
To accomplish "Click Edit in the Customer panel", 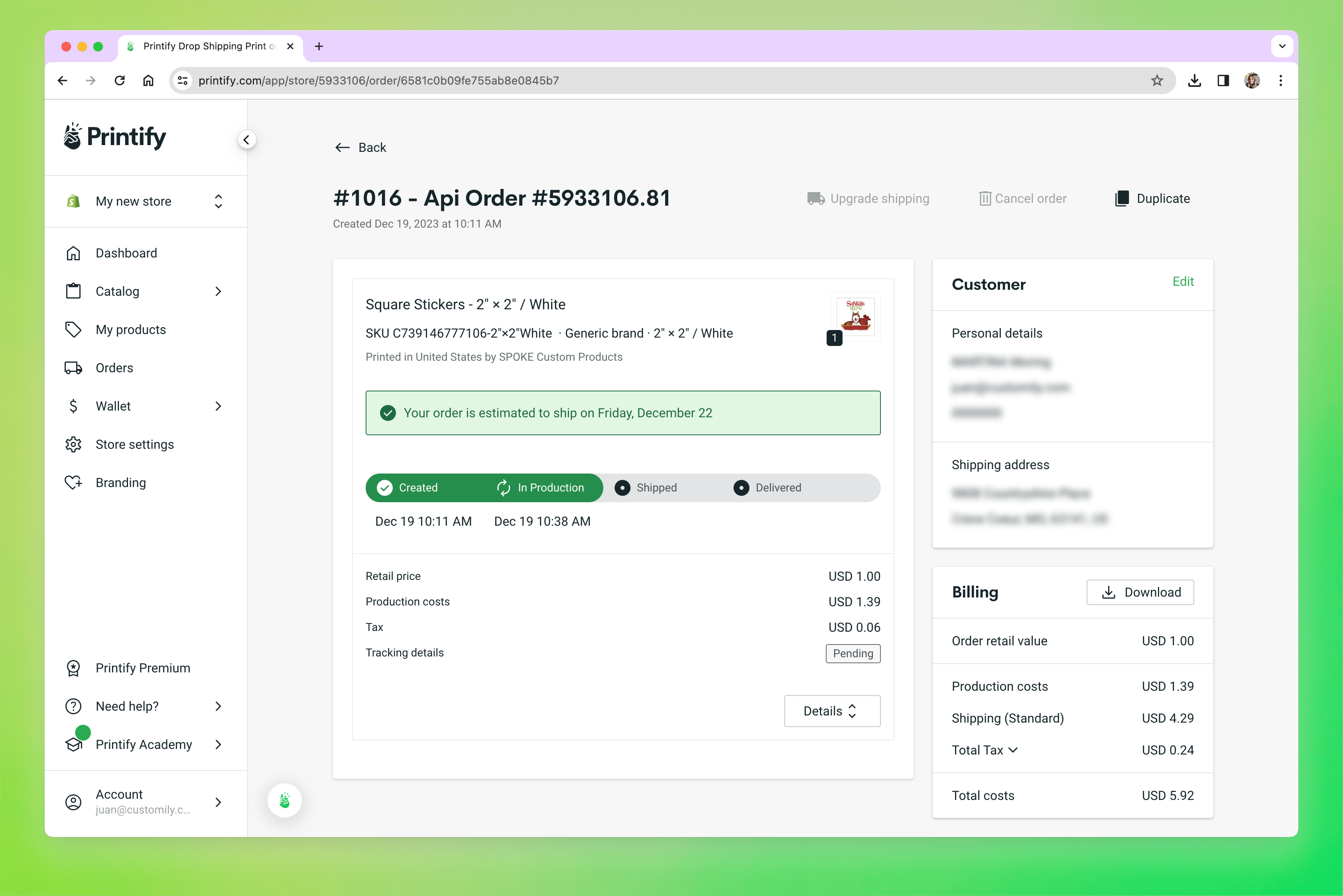I will [x=1182, y=282].
